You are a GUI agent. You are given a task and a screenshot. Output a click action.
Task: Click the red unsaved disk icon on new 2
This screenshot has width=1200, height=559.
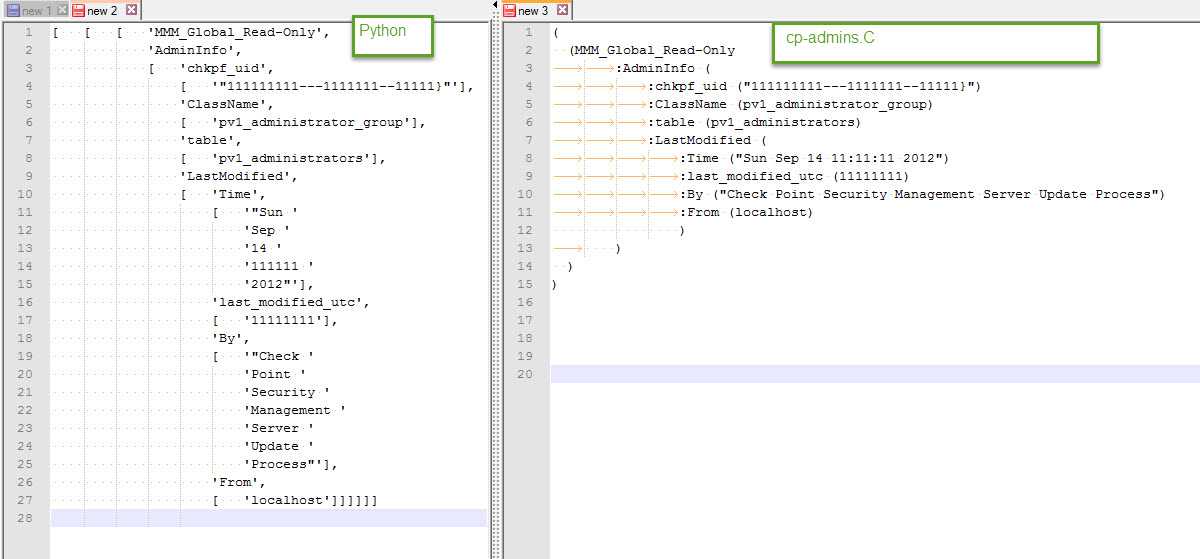[79, 11]
